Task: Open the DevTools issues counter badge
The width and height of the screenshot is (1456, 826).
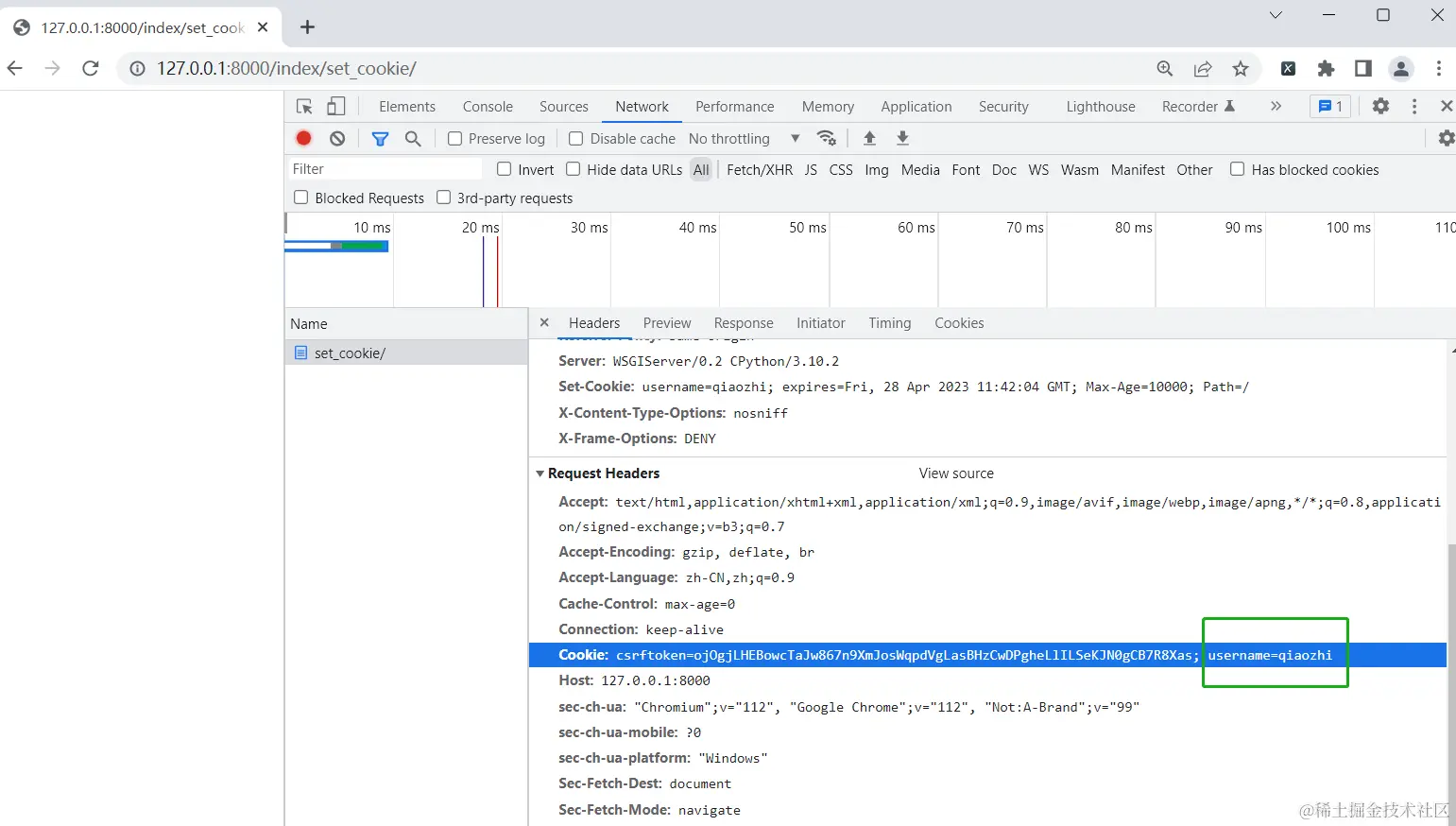Action: pyautogui.click(x=1330, y=107)
